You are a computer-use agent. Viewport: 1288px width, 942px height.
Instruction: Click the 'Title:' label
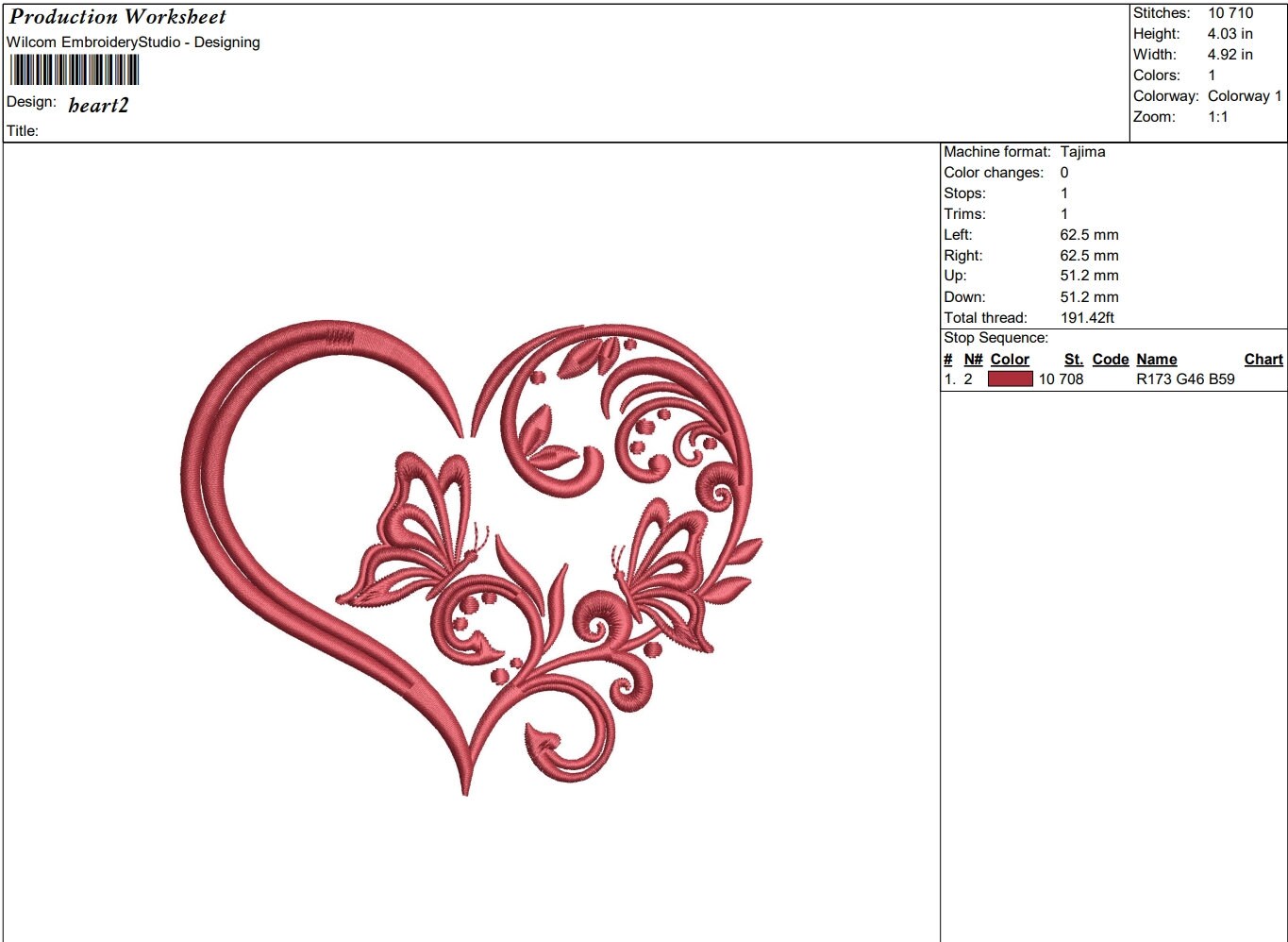coord(23,131)
